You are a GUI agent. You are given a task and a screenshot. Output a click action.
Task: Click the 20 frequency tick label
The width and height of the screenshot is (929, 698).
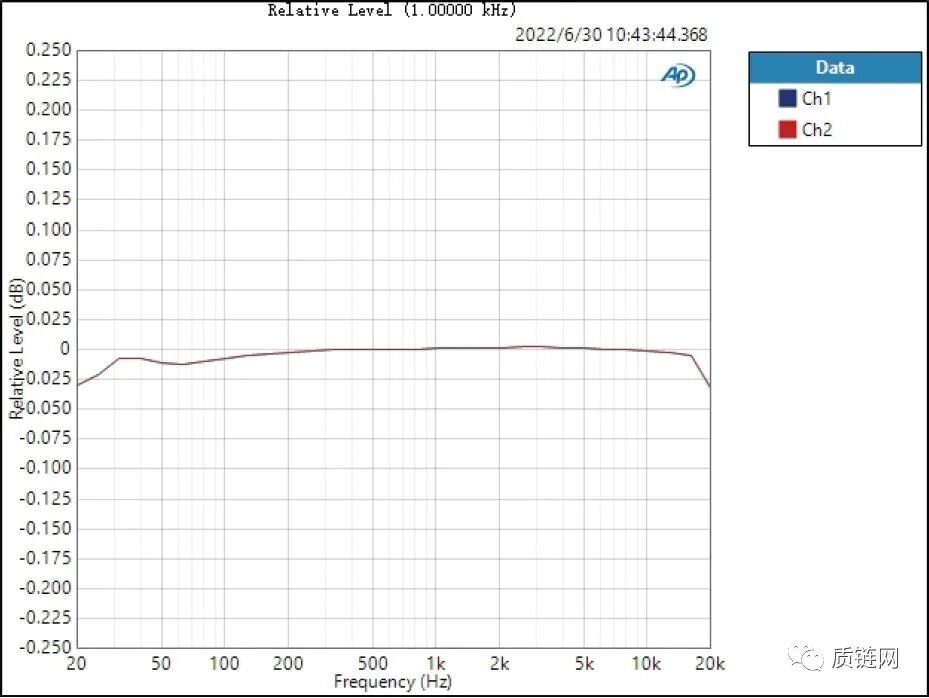point(76,663)
